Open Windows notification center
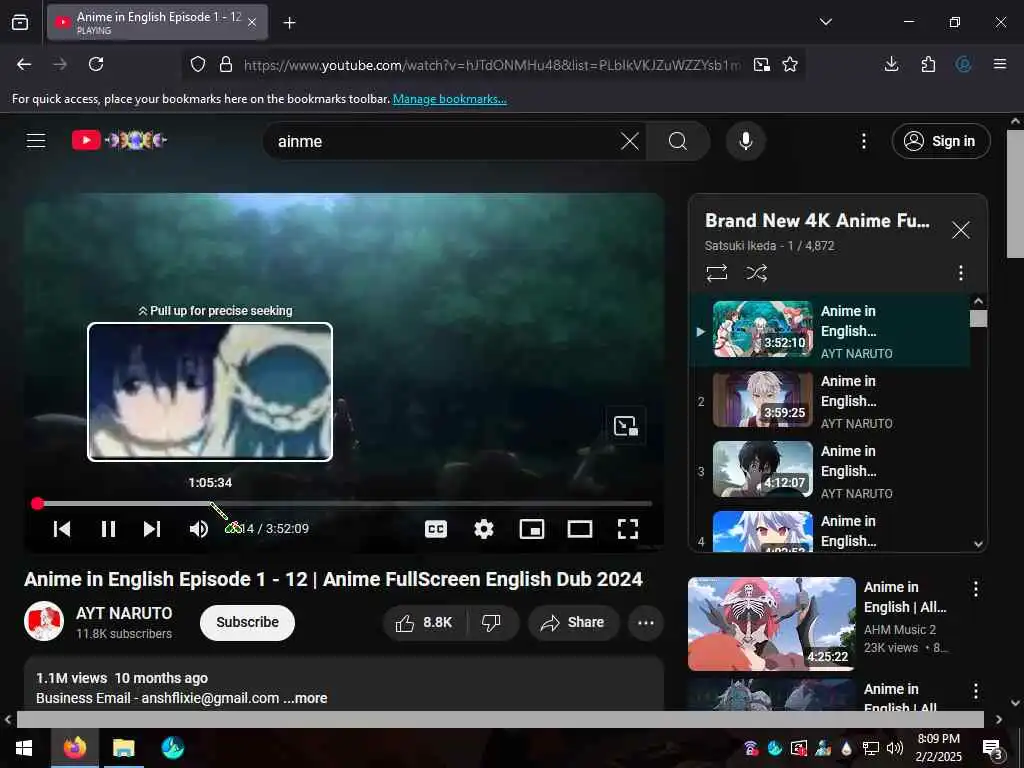Viewport: 1024px width, 768px height. [x=992, y=749]
